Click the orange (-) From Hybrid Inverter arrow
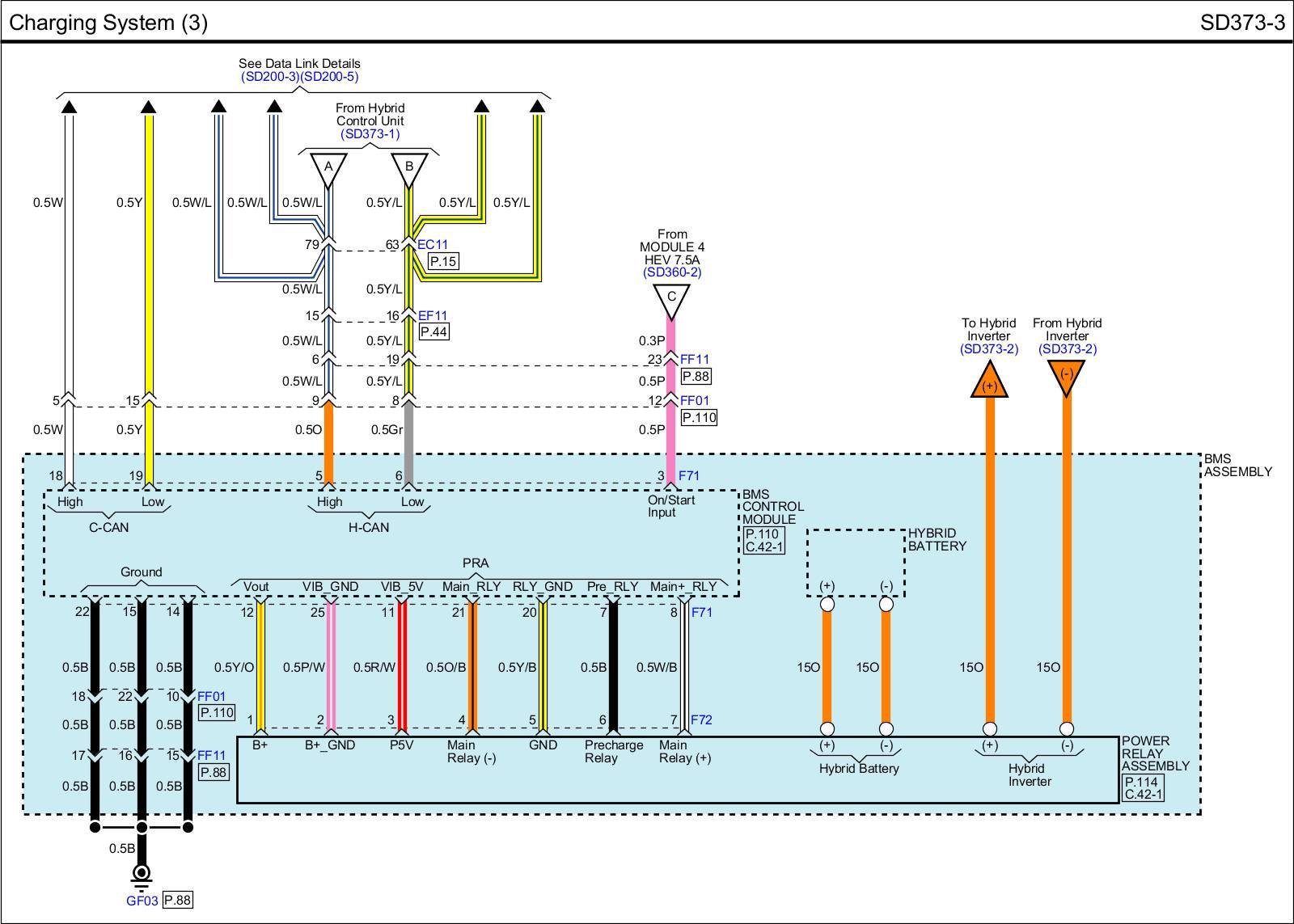Screen dimensions: 1294x924 (x=1067, y=377)
